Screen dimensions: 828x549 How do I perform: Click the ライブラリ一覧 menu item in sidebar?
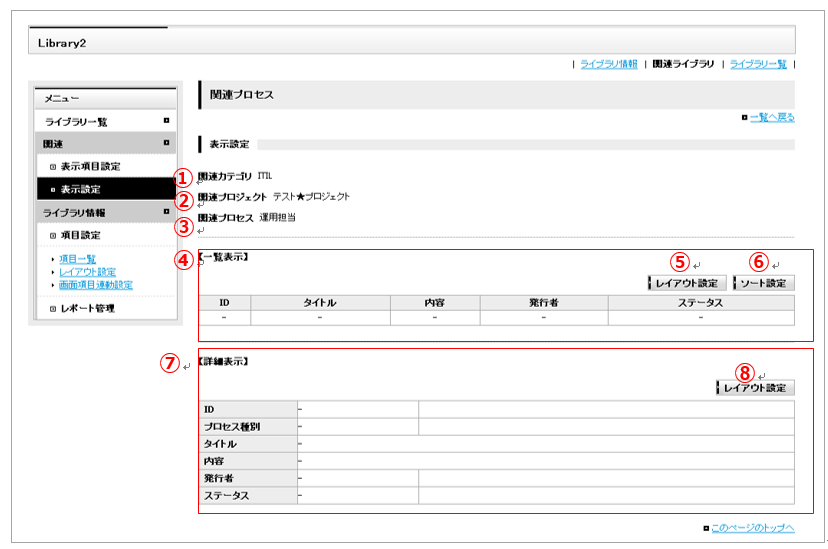pos(76,122)
